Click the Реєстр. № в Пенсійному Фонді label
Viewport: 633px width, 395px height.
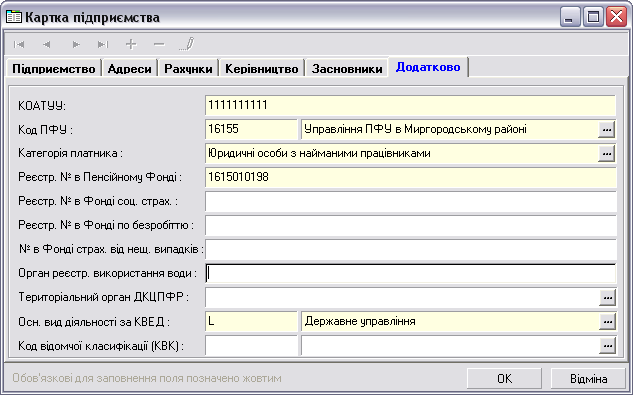(x=100, y=177)
